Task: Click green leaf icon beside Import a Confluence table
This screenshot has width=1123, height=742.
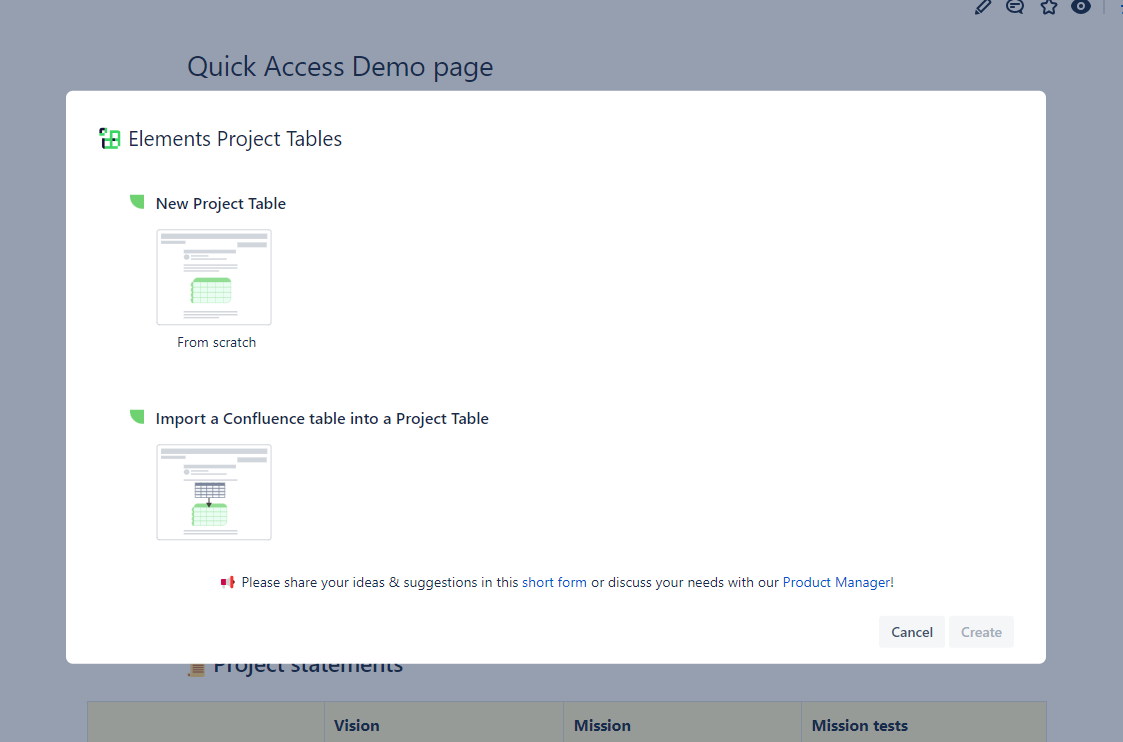Action: pyautogui.click(x=137, y=417)
